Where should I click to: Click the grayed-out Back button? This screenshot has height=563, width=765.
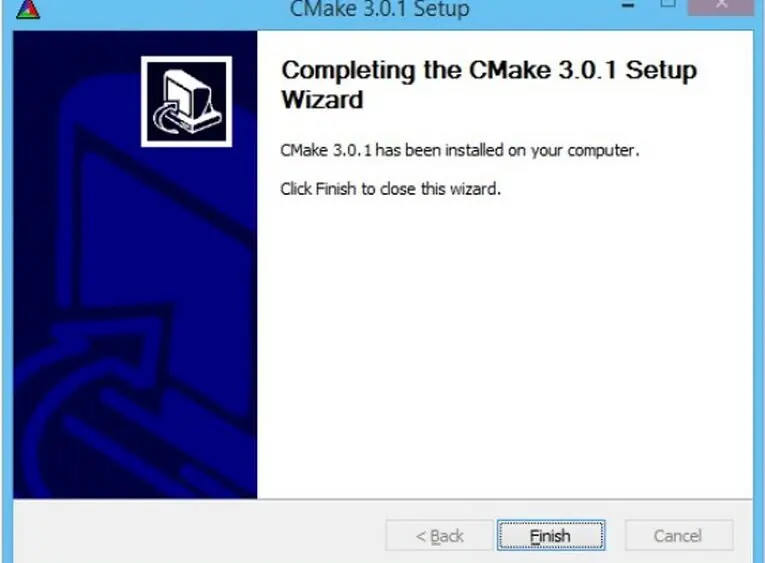(x=439, y=535)
